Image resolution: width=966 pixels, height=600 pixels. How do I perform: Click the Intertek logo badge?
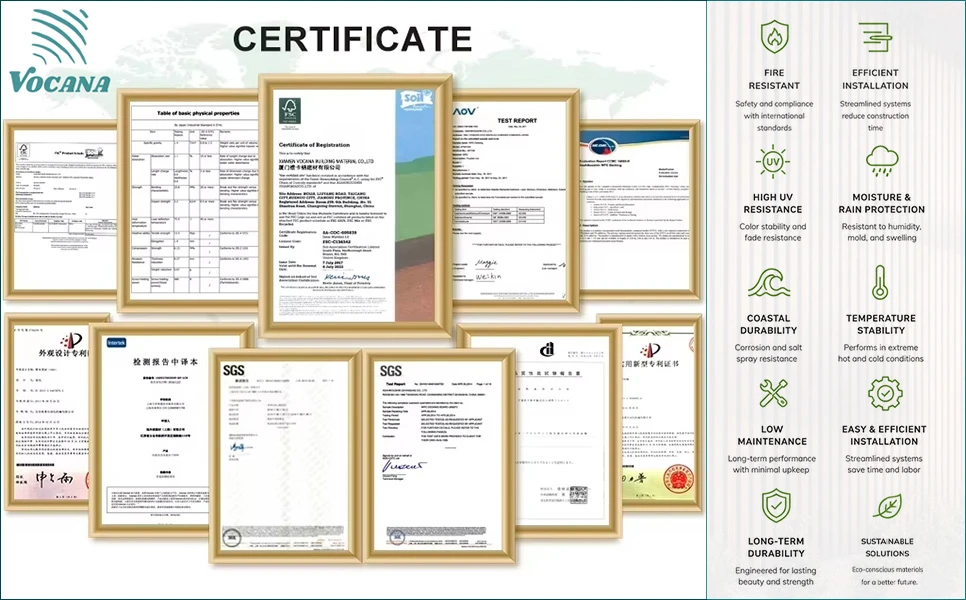(116, 343)
